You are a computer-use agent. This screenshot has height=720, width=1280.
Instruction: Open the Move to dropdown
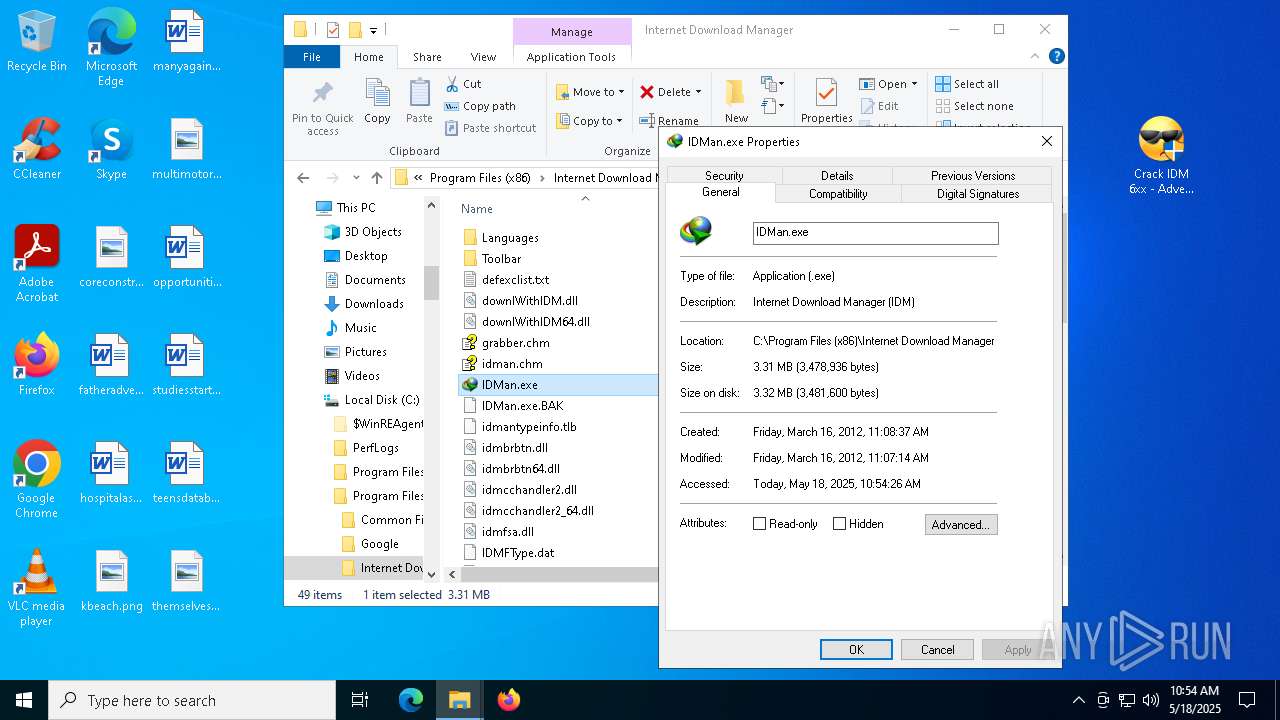click(x=590, y=92)
